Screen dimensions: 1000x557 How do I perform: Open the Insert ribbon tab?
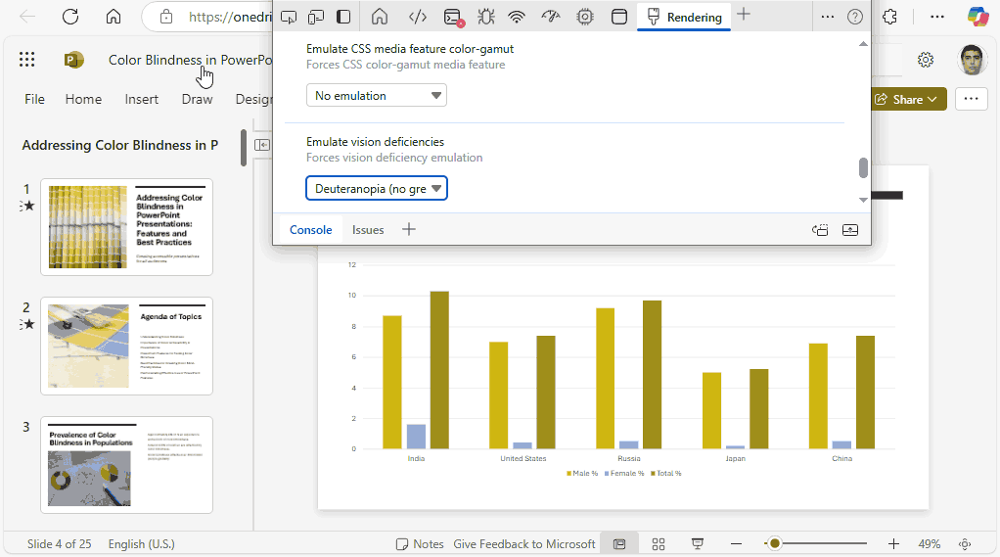(x=141, y=99)
